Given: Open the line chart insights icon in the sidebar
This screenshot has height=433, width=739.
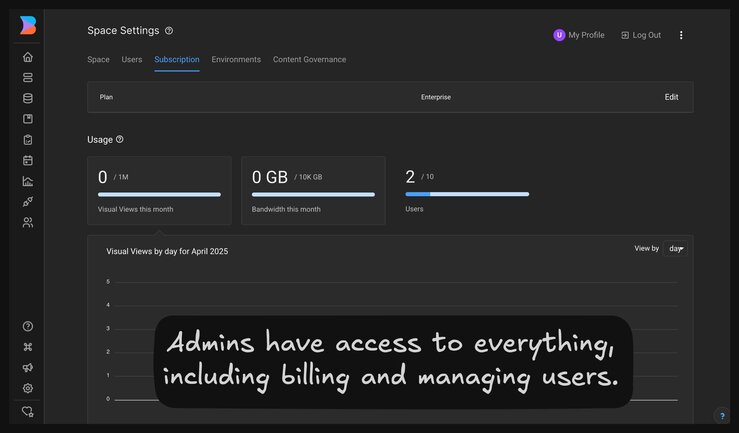Looking at the screenshot, I should (x=28, y=181).
